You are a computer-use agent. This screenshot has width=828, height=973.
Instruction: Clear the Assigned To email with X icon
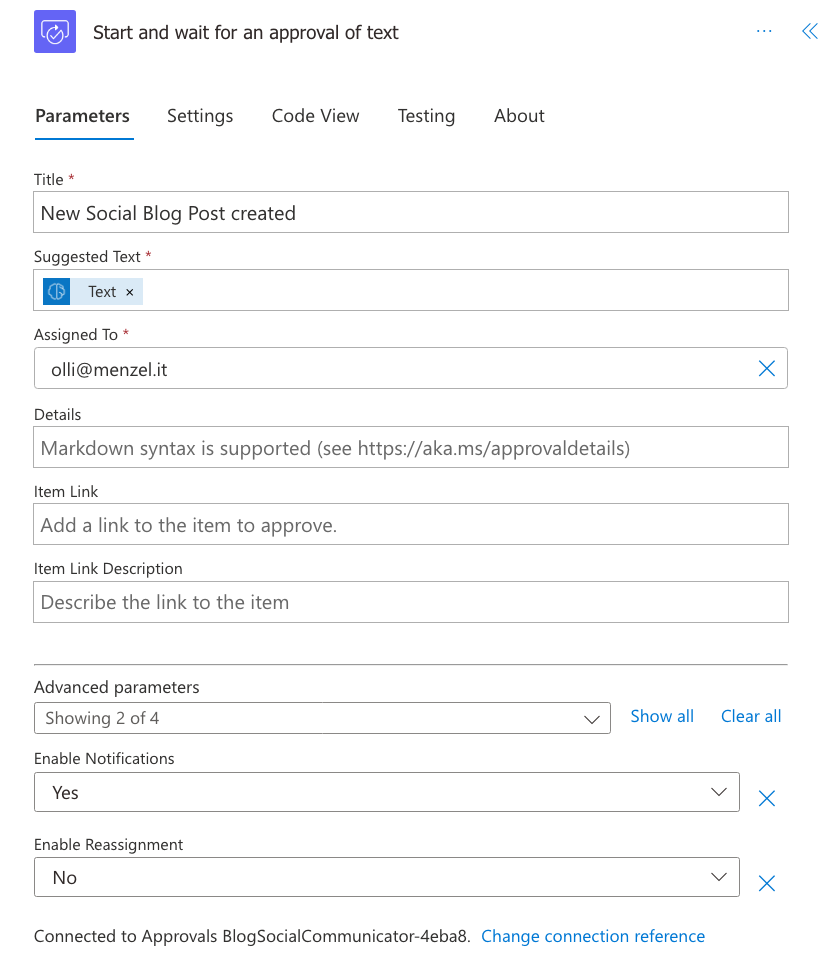coord(767,369)
